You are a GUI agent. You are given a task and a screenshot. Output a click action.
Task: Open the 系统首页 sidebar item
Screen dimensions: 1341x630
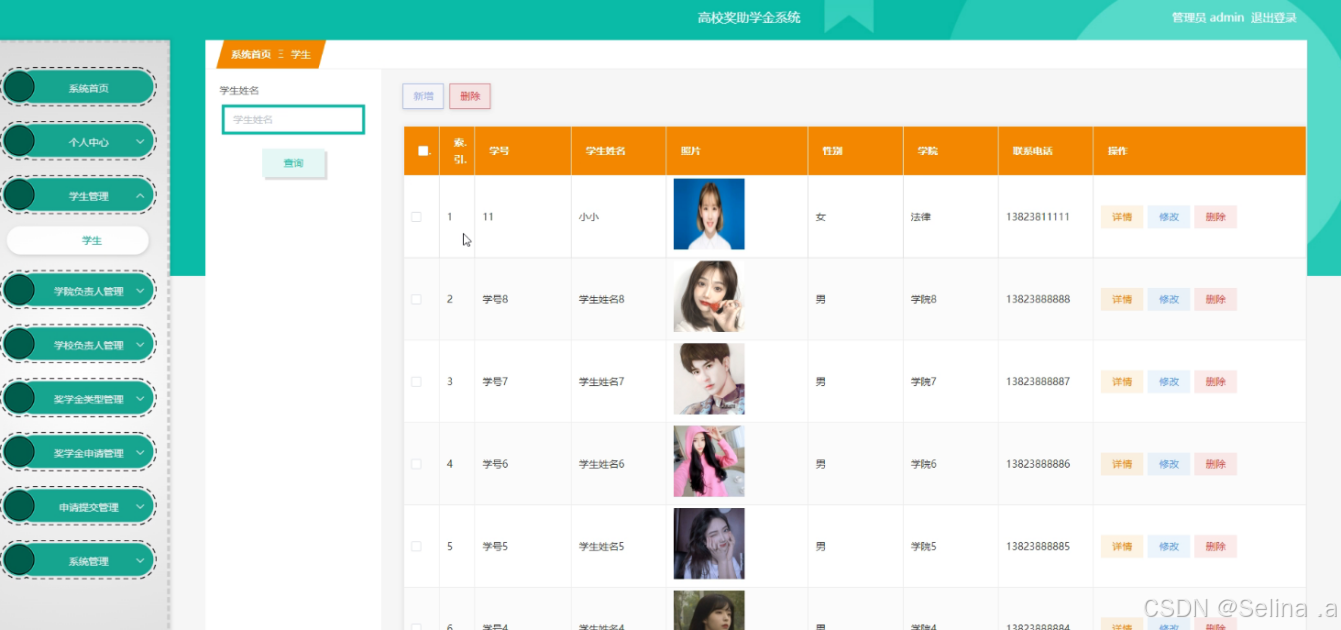coord(79,88)
